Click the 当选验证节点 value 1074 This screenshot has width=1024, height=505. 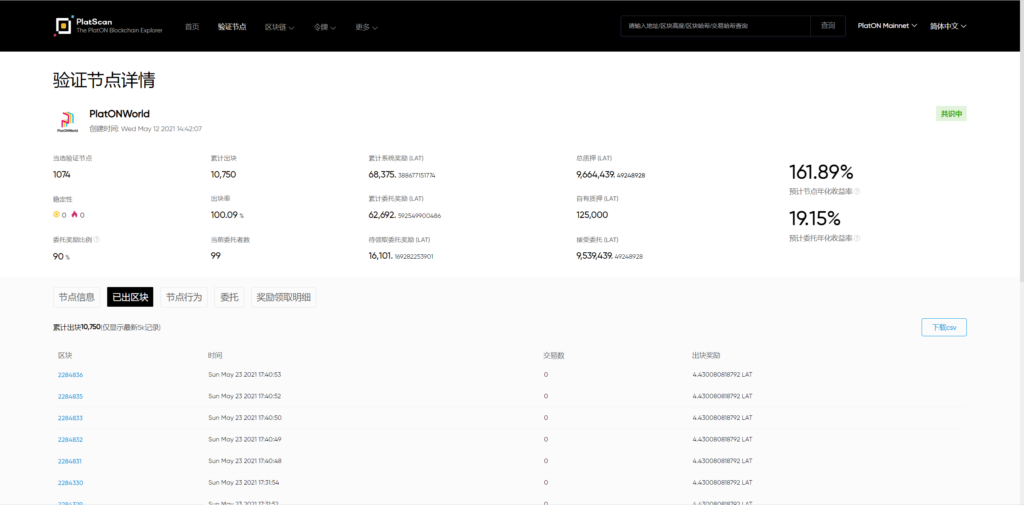[x=61, y=174]
